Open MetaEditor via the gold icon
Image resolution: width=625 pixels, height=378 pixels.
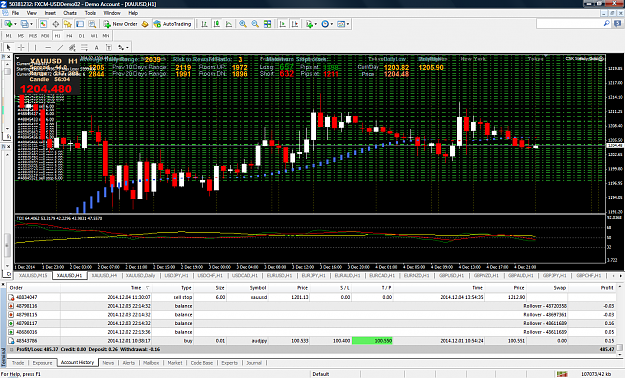(145, 24)
